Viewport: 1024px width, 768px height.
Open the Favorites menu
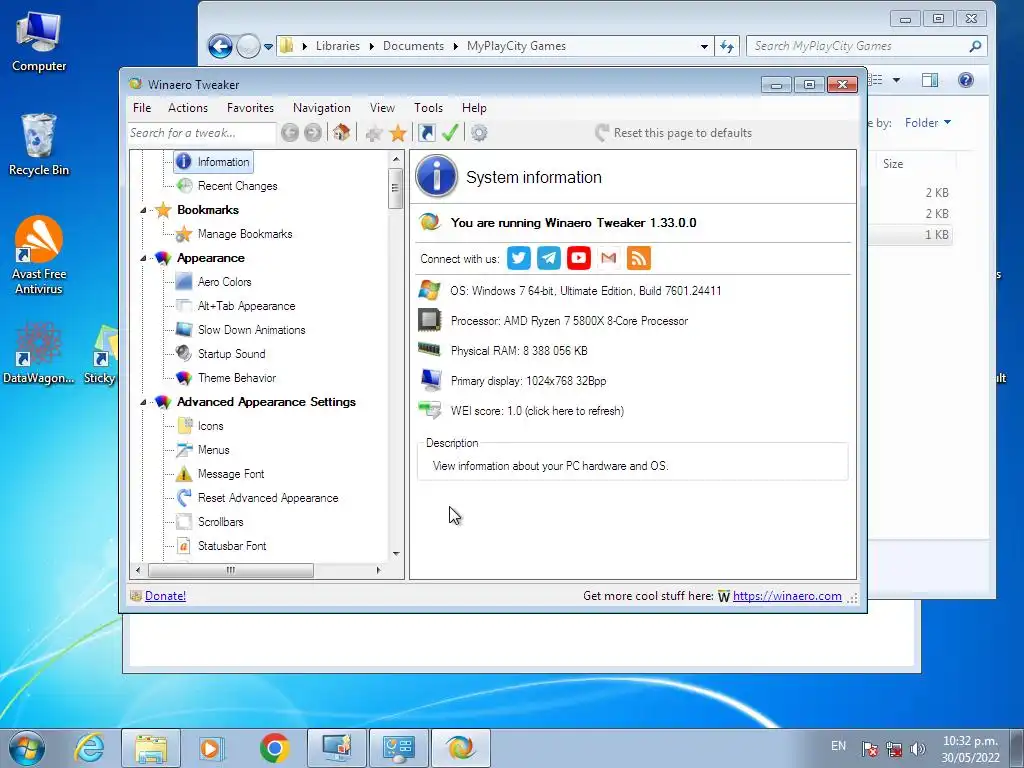[x=250, y=108]
